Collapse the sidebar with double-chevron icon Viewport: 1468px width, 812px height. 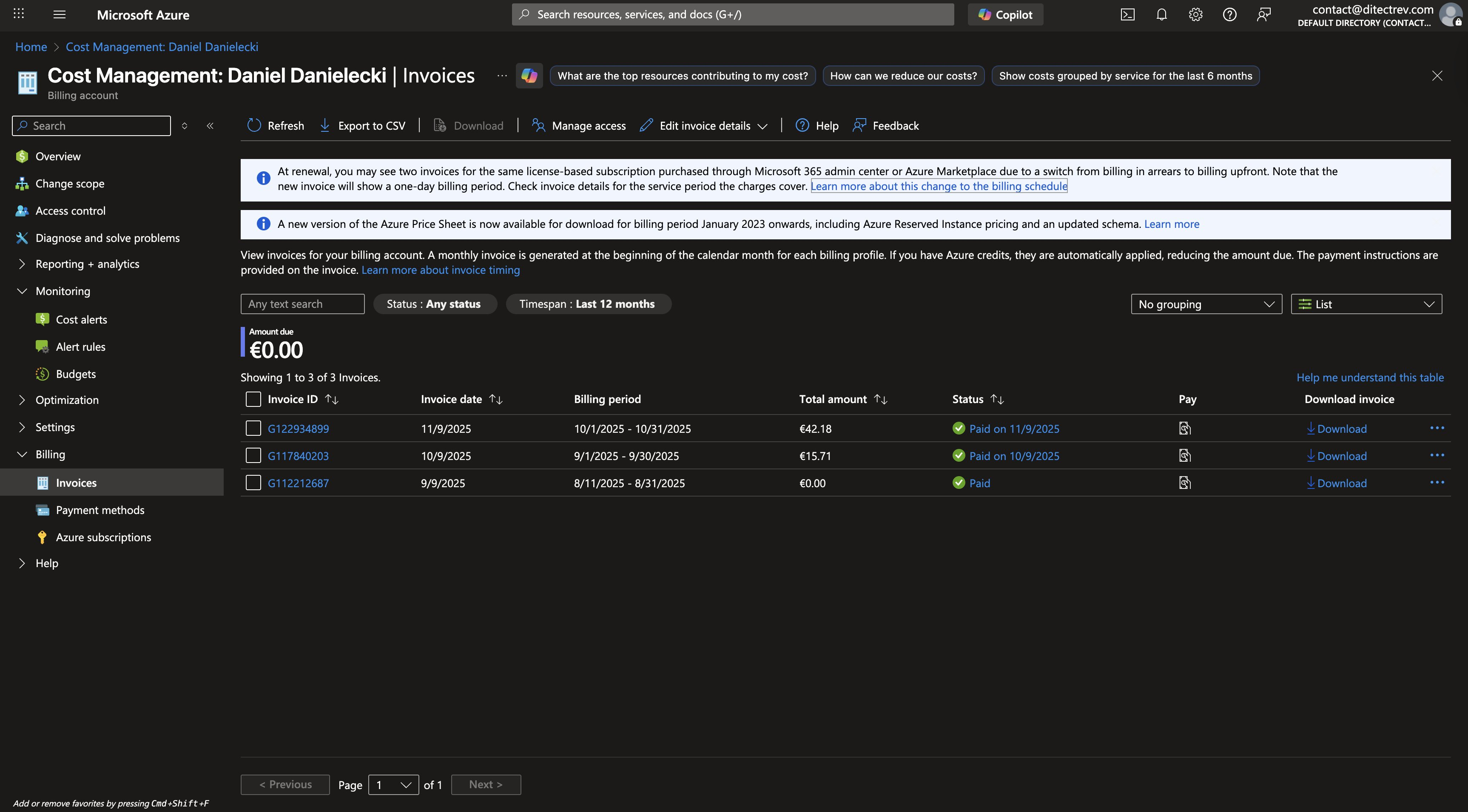point(210,126)
